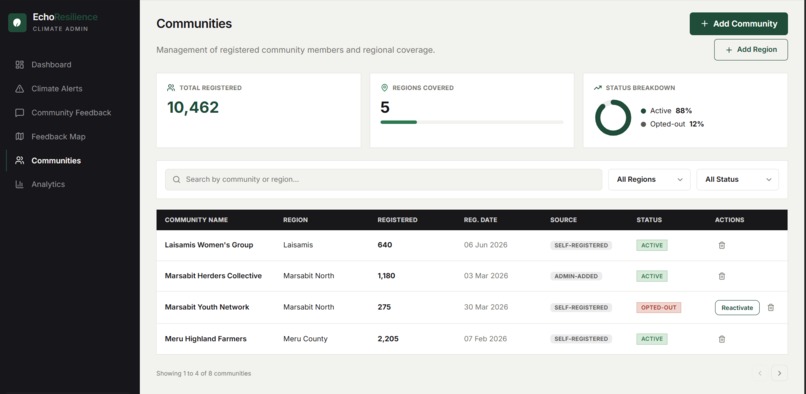
Task: Click the Feedback Map icon in sidebar
Action: (x=20, y=136)
